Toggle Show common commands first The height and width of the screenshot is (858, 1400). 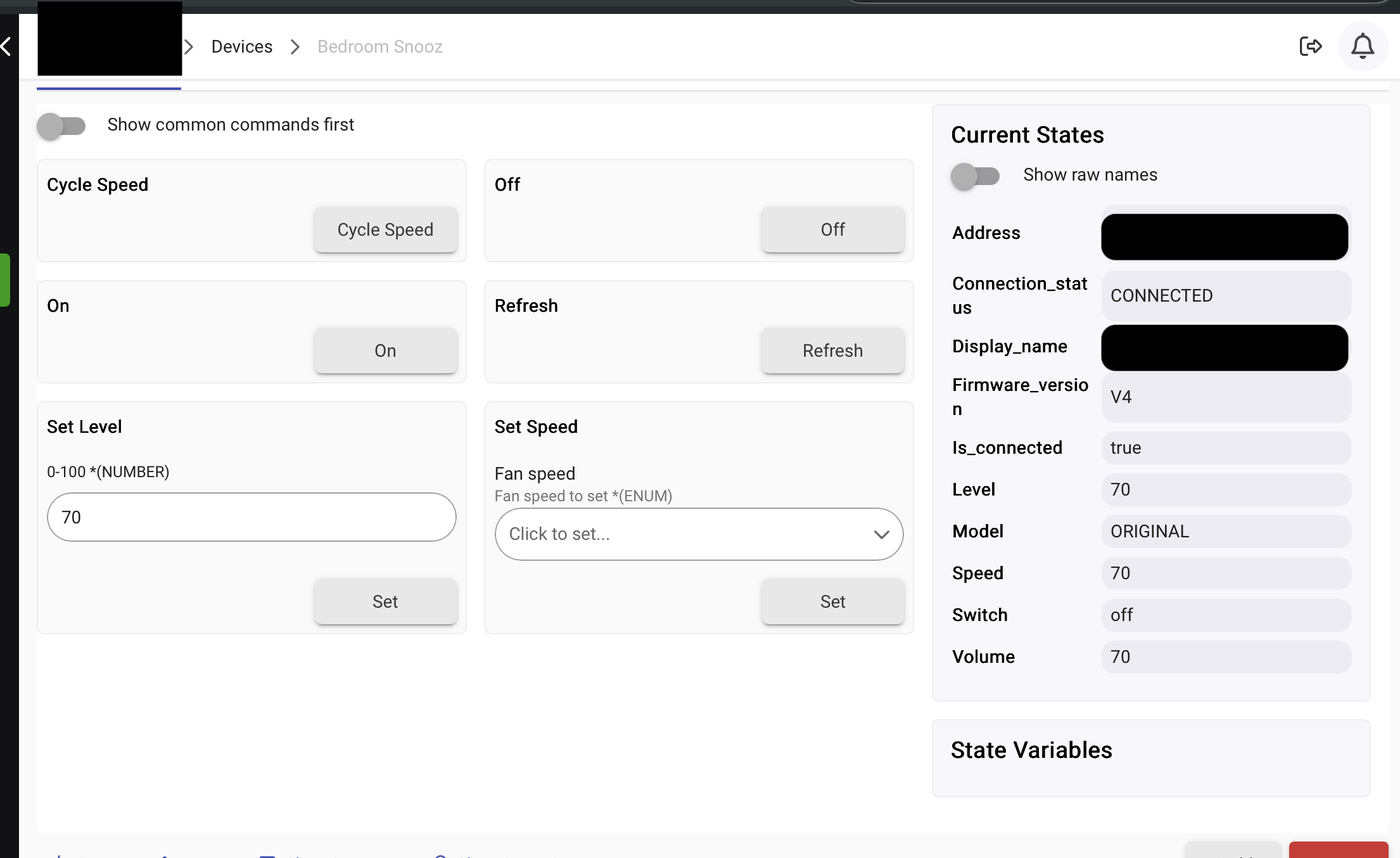(x=61, y=125)
